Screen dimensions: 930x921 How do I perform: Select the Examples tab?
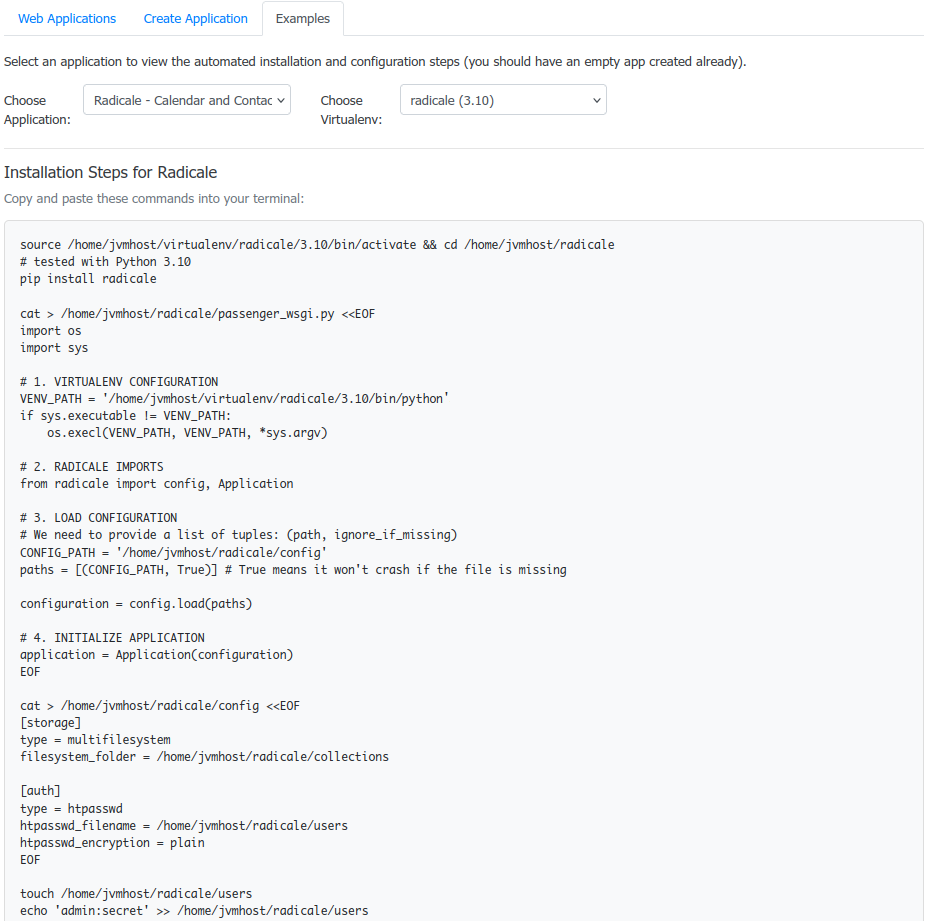[x=302, y=19]
